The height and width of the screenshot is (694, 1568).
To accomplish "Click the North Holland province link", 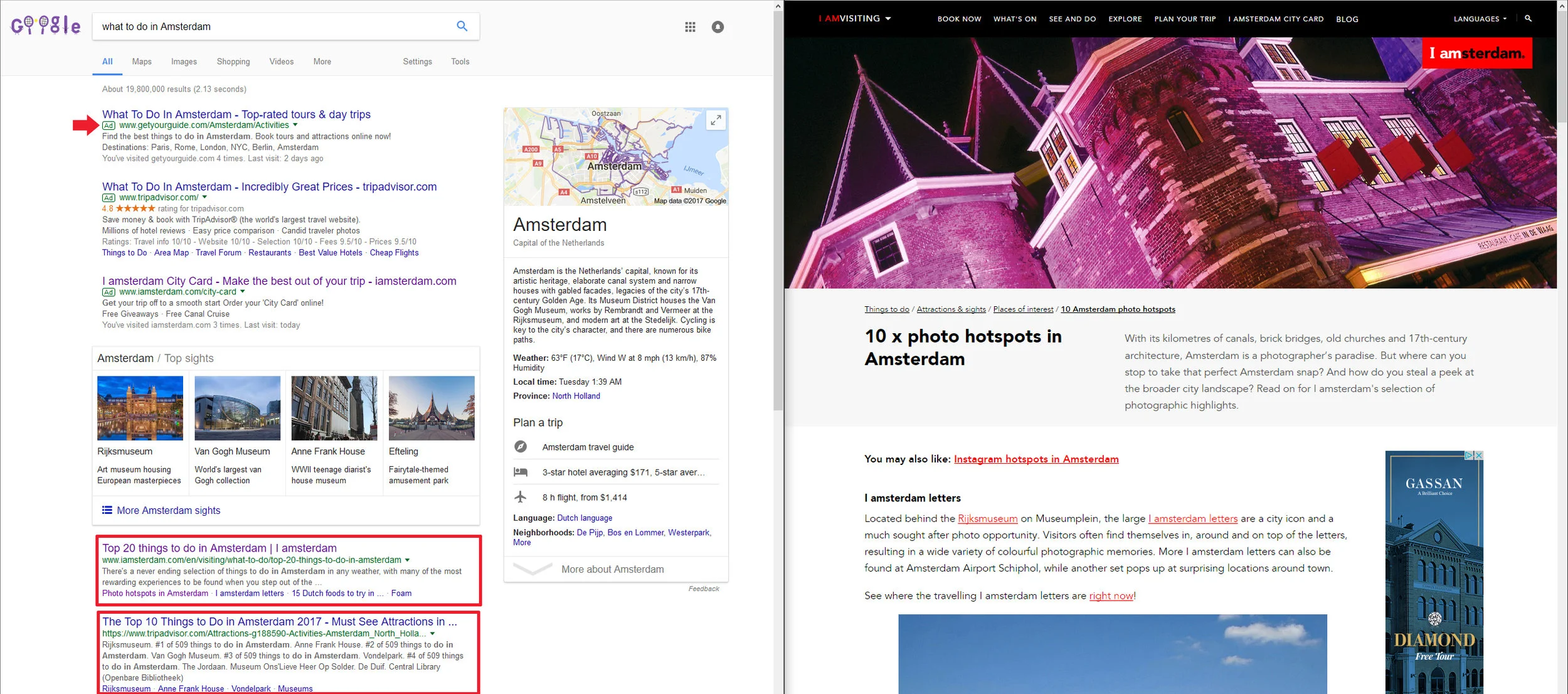I will (x=576, y=396).
